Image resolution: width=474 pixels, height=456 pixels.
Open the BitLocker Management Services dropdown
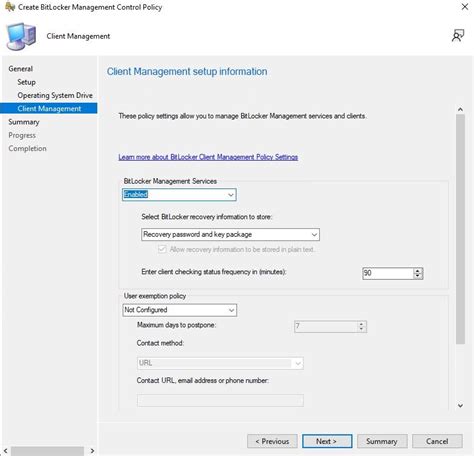click(179, 195)
